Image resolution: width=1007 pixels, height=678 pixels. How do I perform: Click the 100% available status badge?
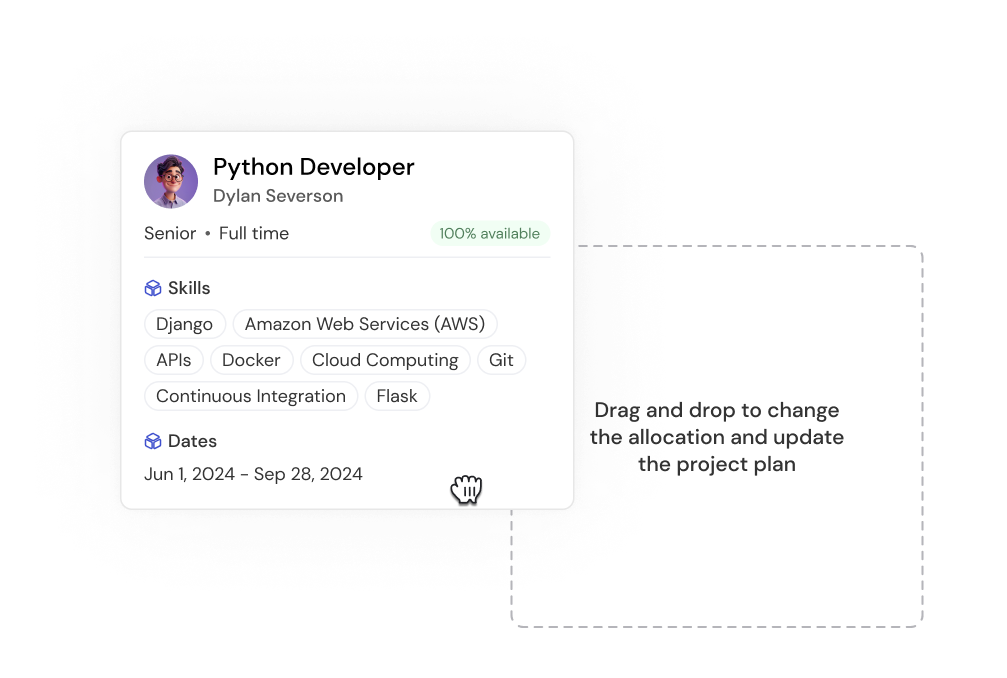pyautogui.click(x=490, y=234)
